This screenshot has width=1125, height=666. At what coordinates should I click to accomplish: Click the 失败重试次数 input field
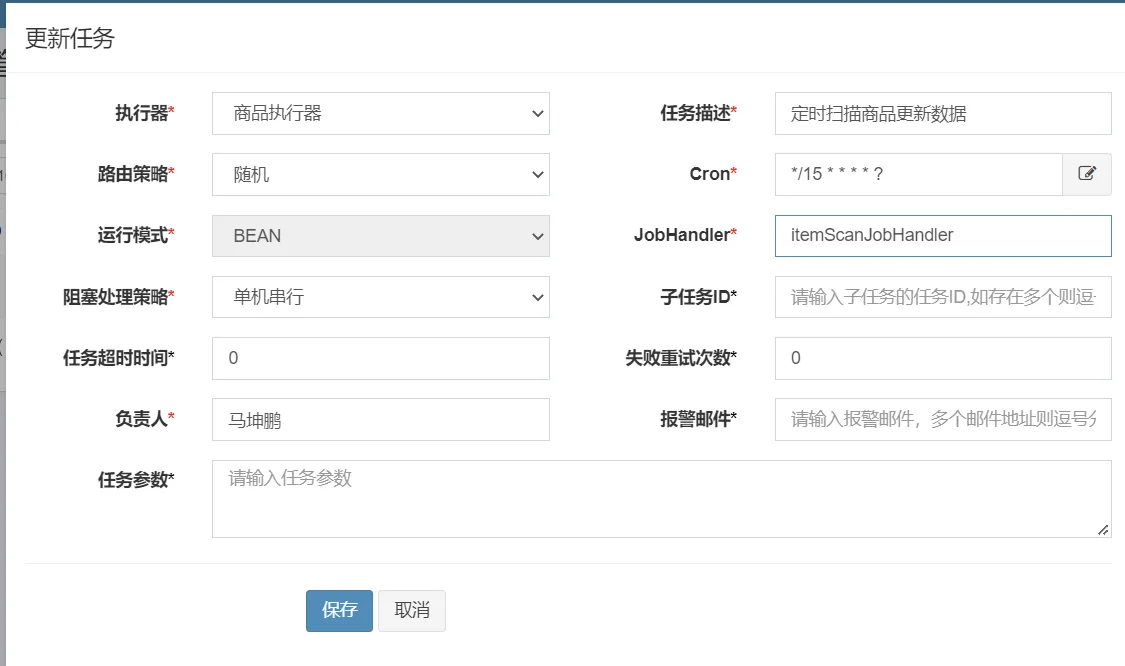942,358
